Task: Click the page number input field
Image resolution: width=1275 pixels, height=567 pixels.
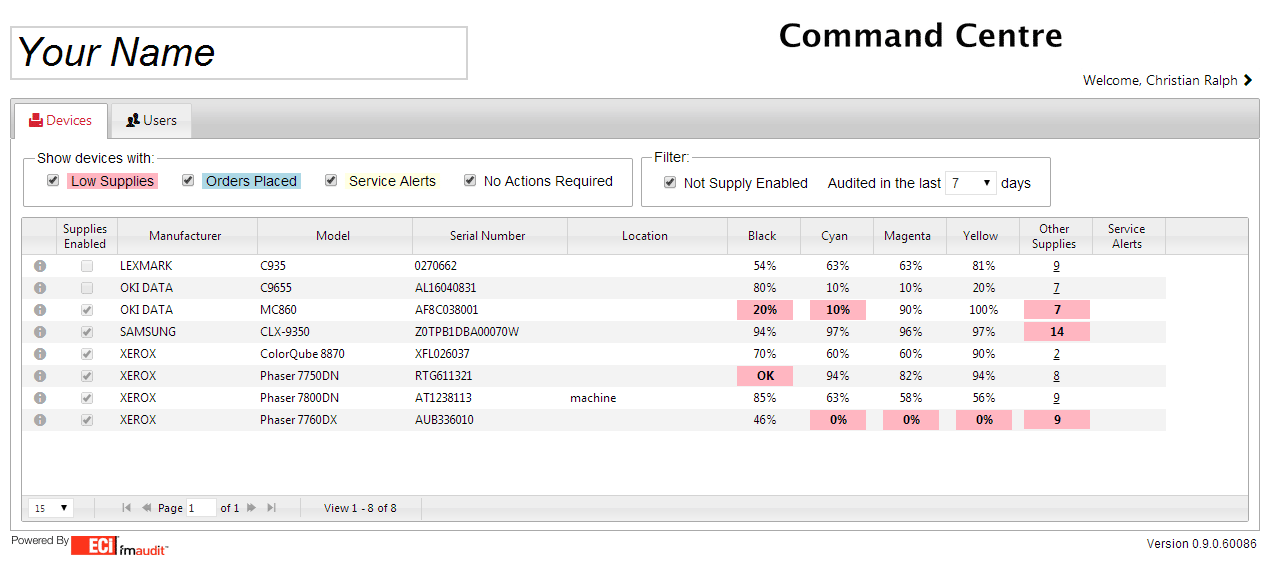Action: coord(202,508)
